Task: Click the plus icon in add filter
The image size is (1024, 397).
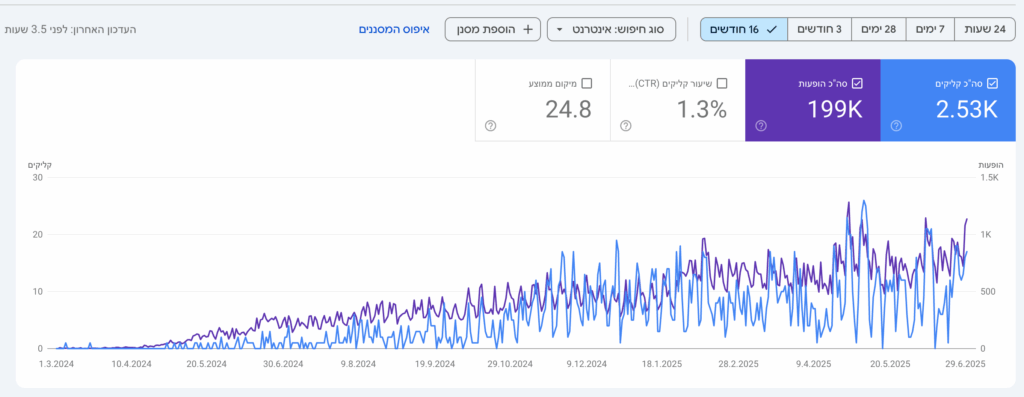Action: pos(528,29)
